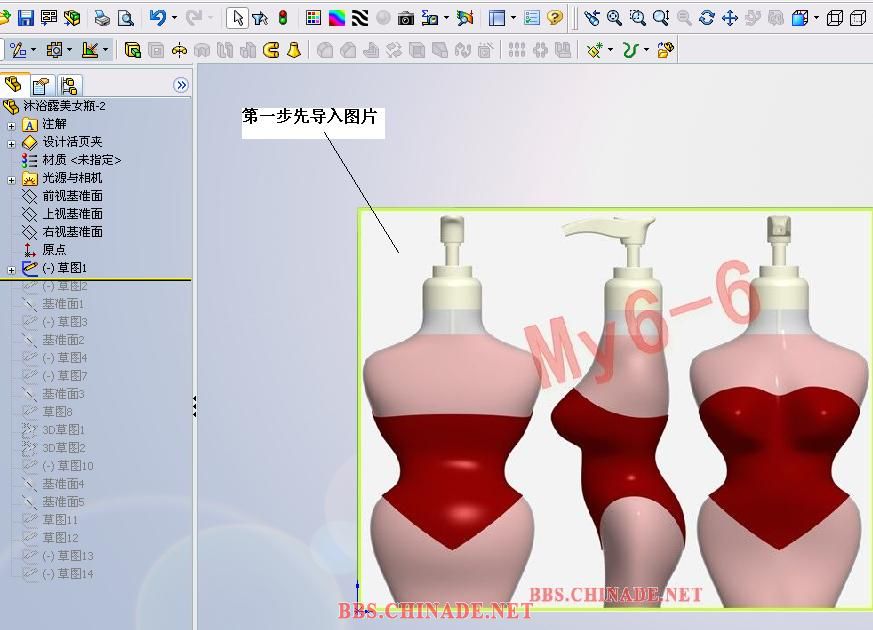This screenshot has height=630, width=873.
Task: Expand the (-) 草图1 sketch node
Action: (11, 270)
